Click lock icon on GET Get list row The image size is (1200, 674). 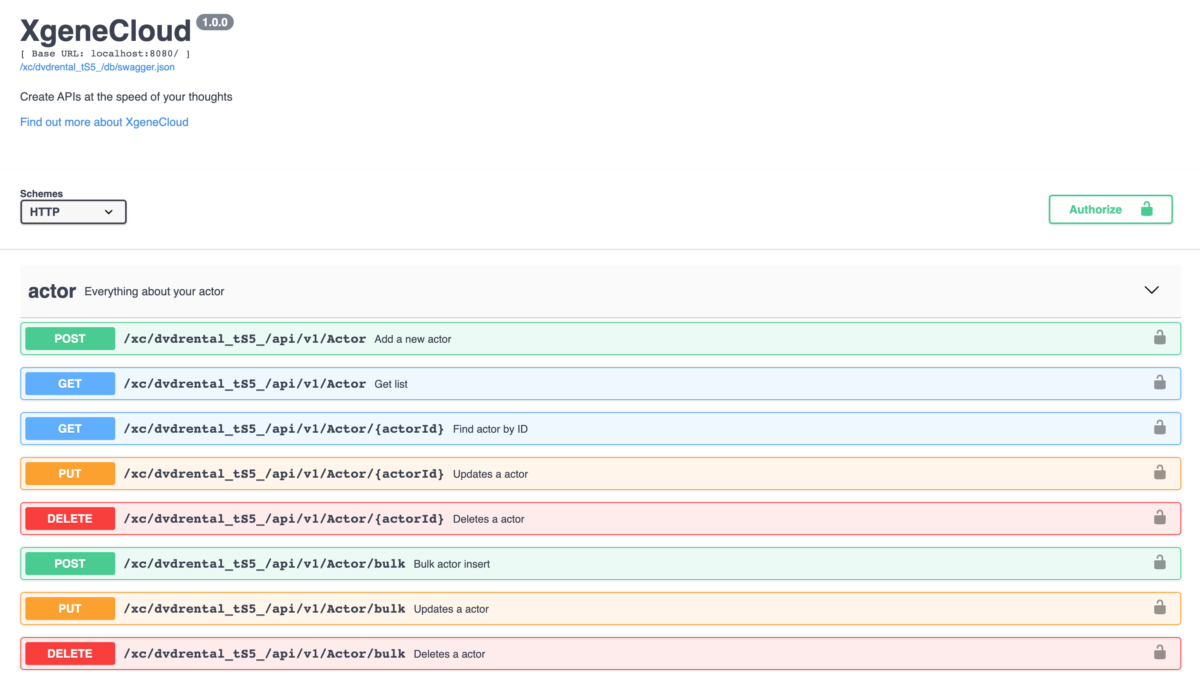[1160, 383]
